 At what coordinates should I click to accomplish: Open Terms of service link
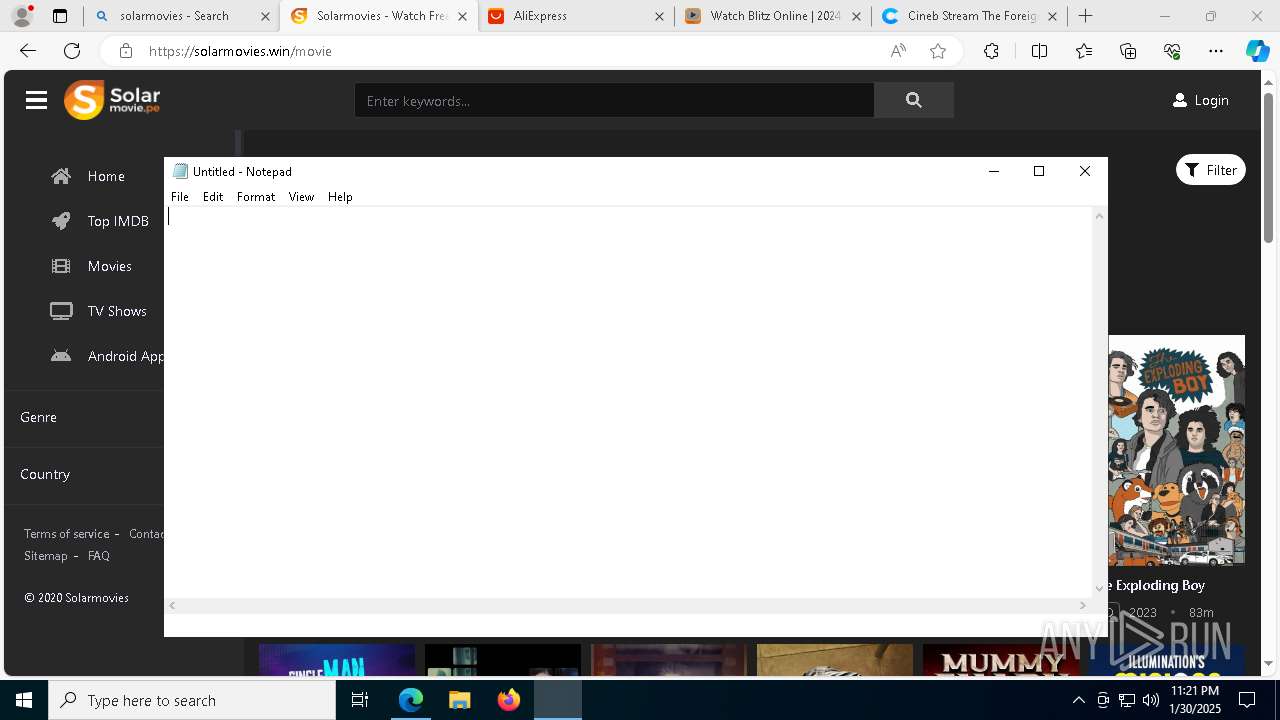click(67, 534)
